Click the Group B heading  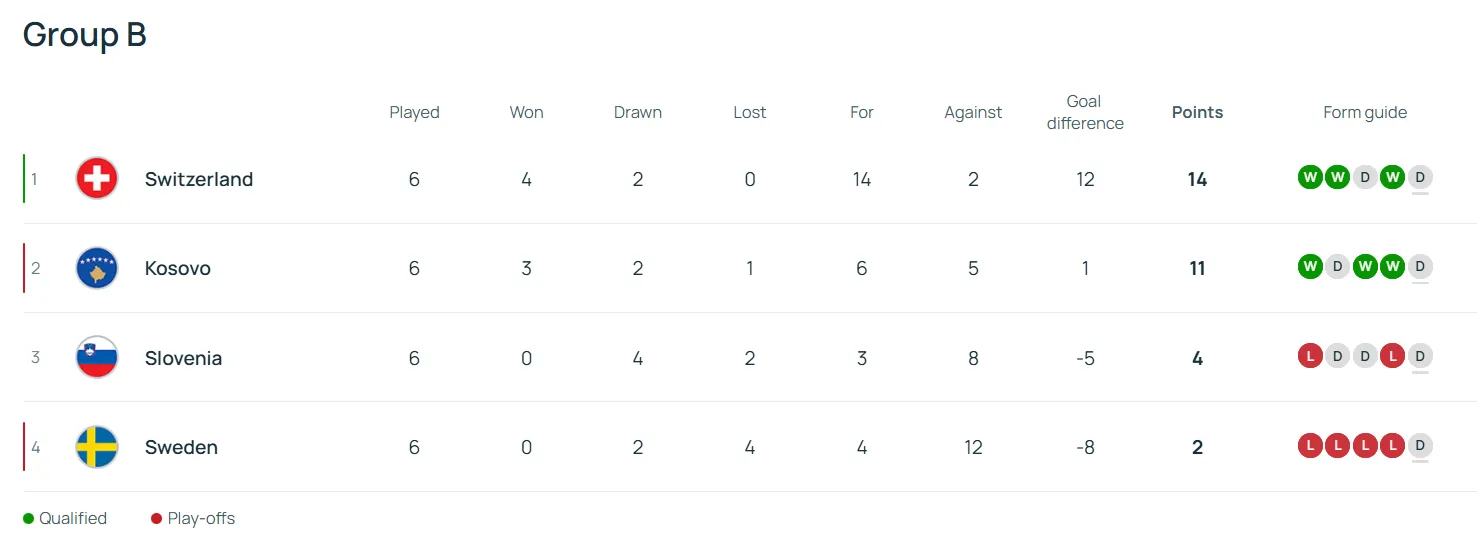pos(85,35)
